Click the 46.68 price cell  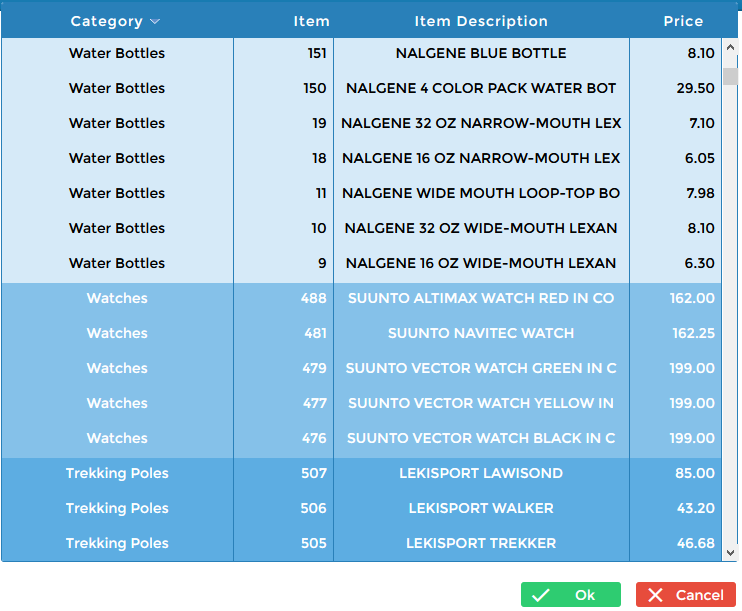[676, 543]
